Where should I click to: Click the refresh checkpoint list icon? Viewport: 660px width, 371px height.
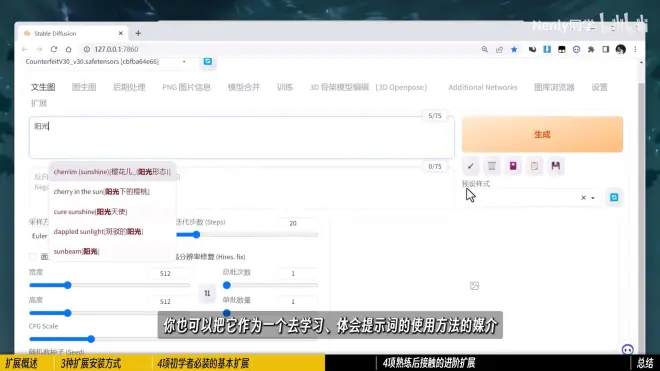[208, 61]
